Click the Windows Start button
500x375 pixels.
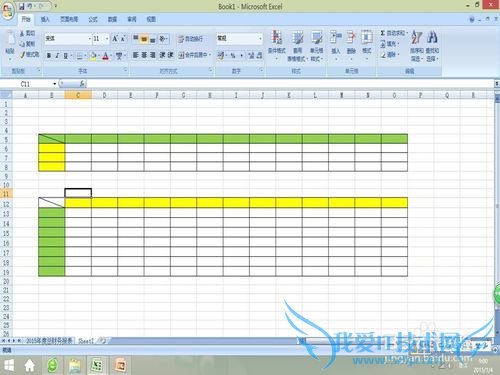pyautogui.click(x=8, y=365)
